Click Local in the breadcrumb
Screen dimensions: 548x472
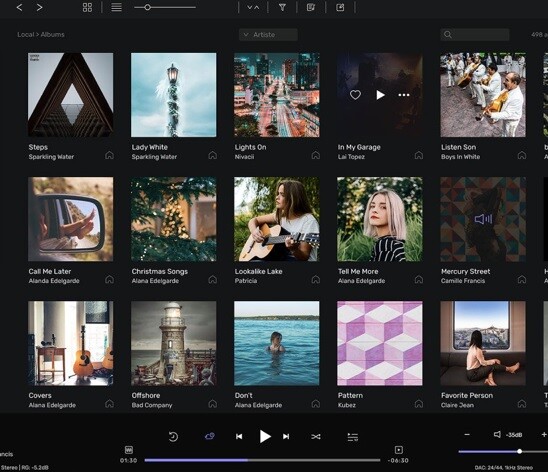[26, 35]
